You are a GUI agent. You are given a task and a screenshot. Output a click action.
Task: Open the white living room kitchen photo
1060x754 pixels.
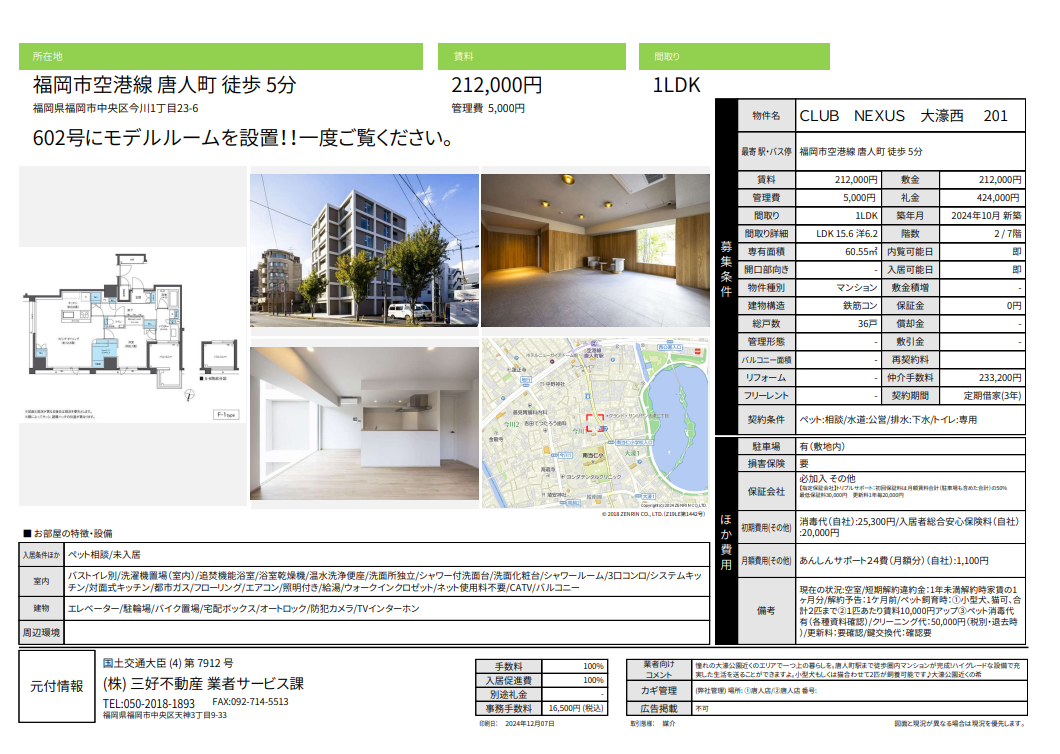tap(364, 423)
